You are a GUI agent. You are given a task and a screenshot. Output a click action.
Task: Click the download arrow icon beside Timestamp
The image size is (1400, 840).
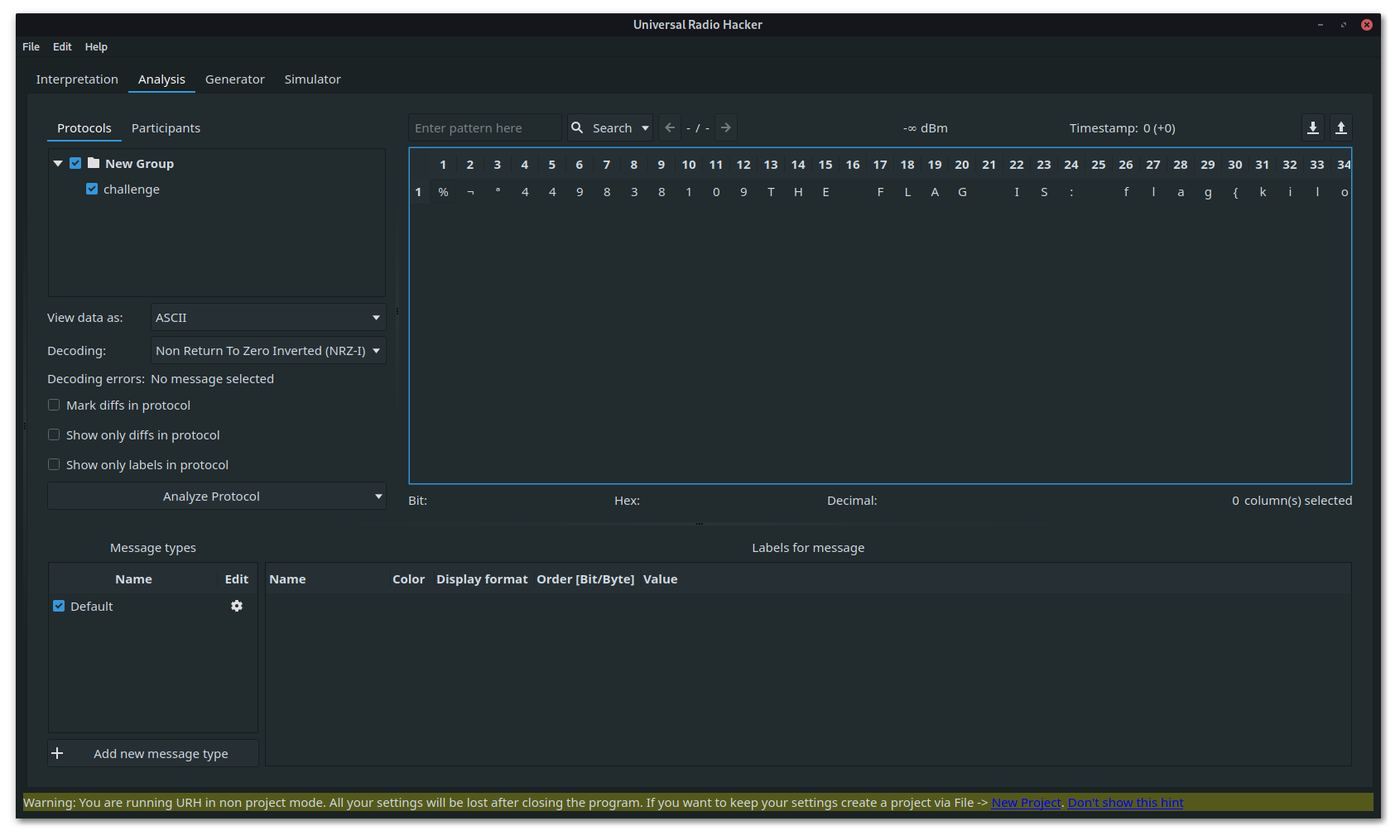1312,127
